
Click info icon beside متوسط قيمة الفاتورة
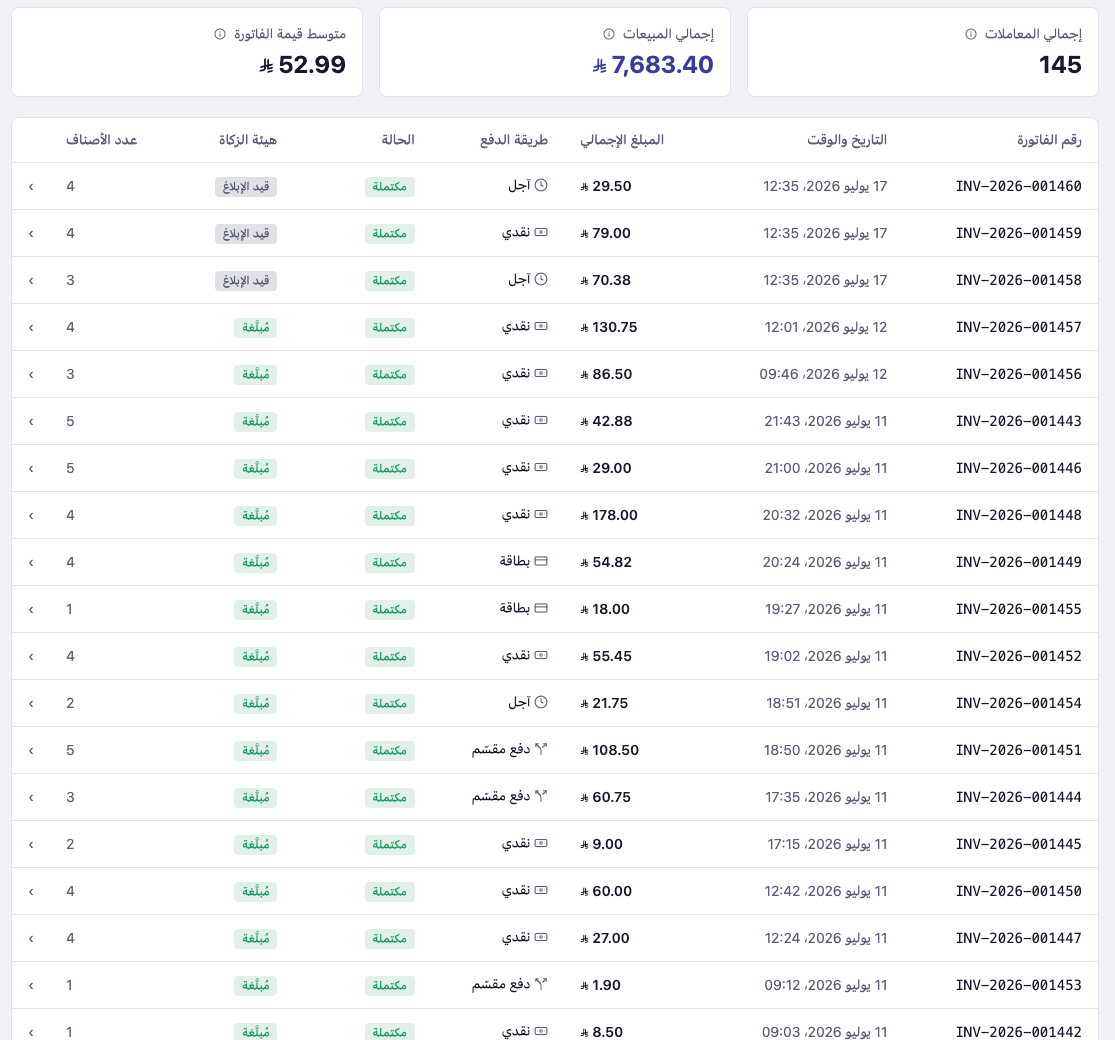coord(220,34)
